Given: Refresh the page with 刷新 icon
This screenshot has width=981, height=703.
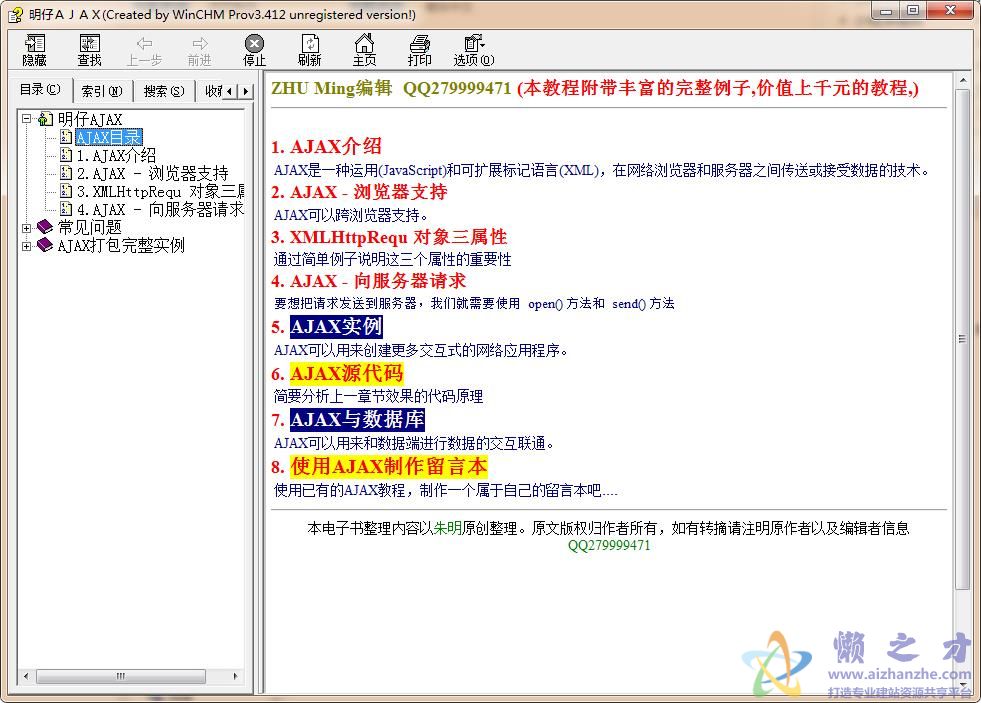Looking at the screenshot, I should pyautogui.click(x=309, y=48).
